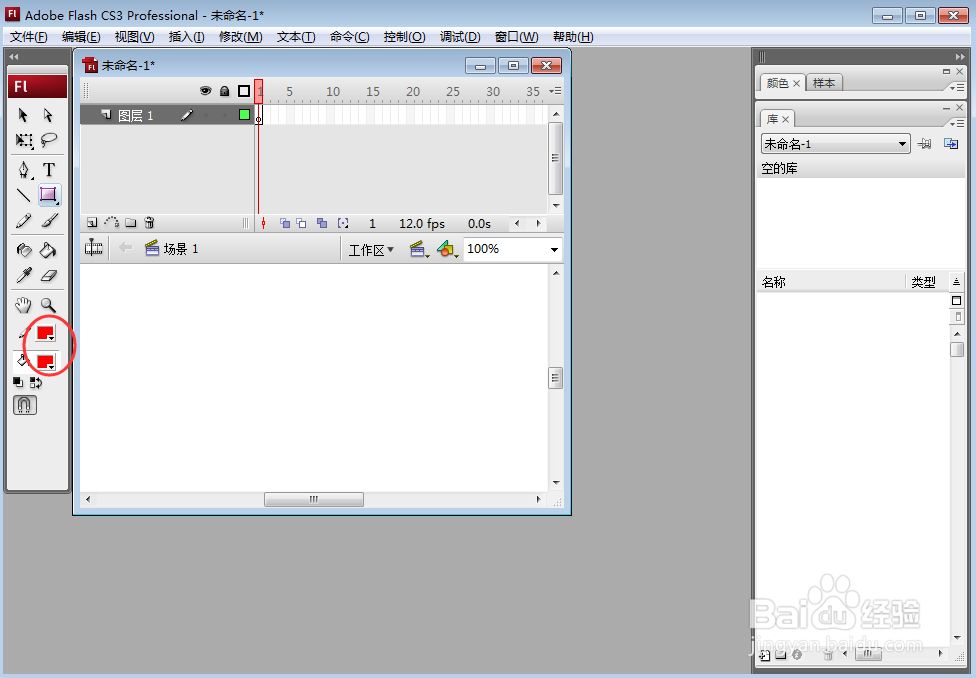Select the Eyedropper tool
The height and width of the screenshot is (678, 976).
24,275
